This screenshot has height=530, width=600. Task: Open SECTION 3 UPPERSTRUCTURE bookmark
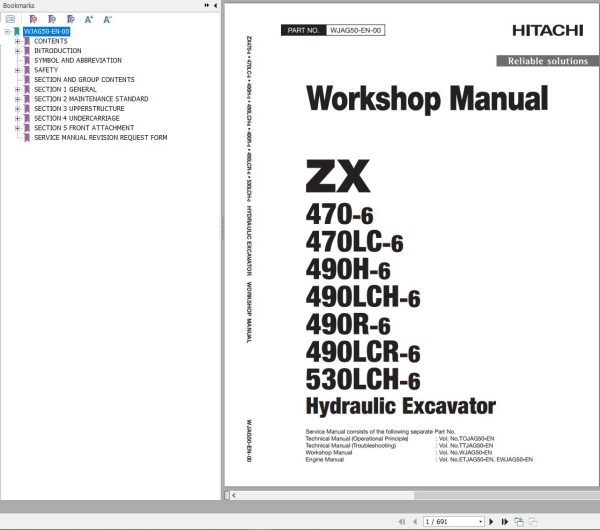tap(79, 109)
